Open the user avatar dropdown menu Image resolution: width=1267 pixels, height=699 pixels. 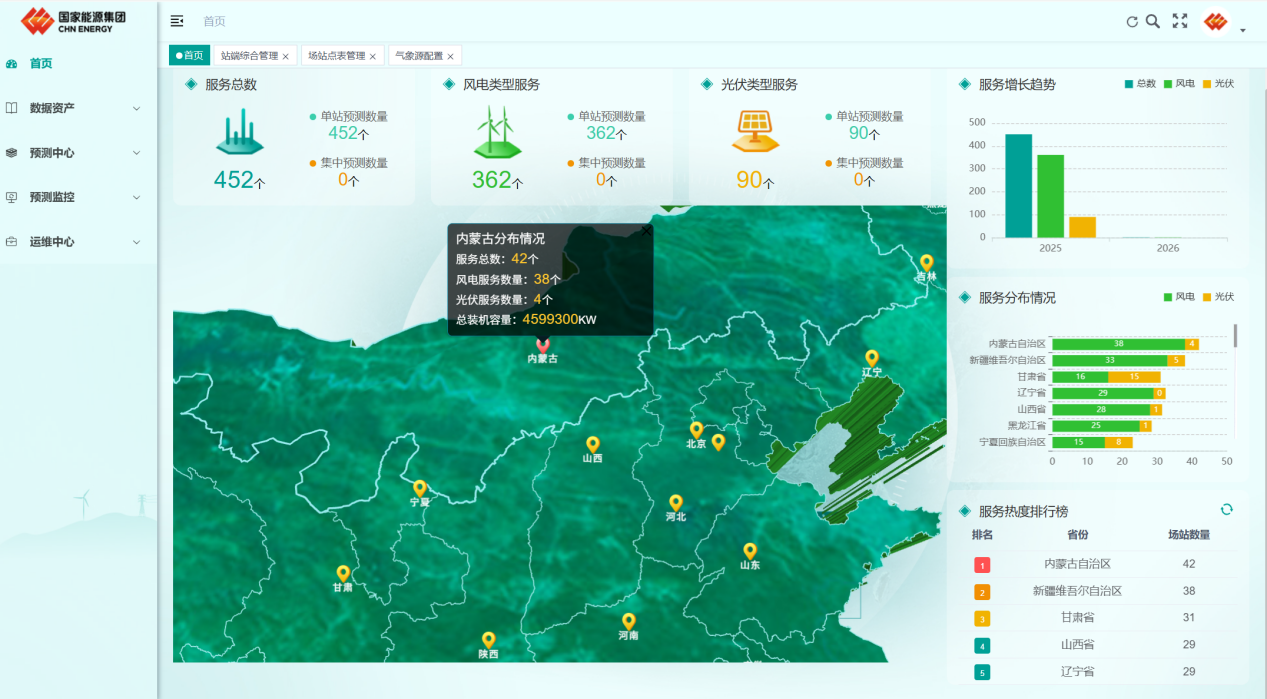tap(1224, 23)
